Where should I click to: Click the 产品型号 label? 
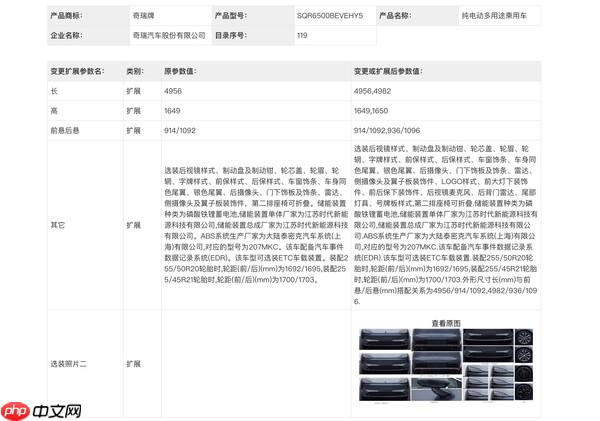[231, 16]
